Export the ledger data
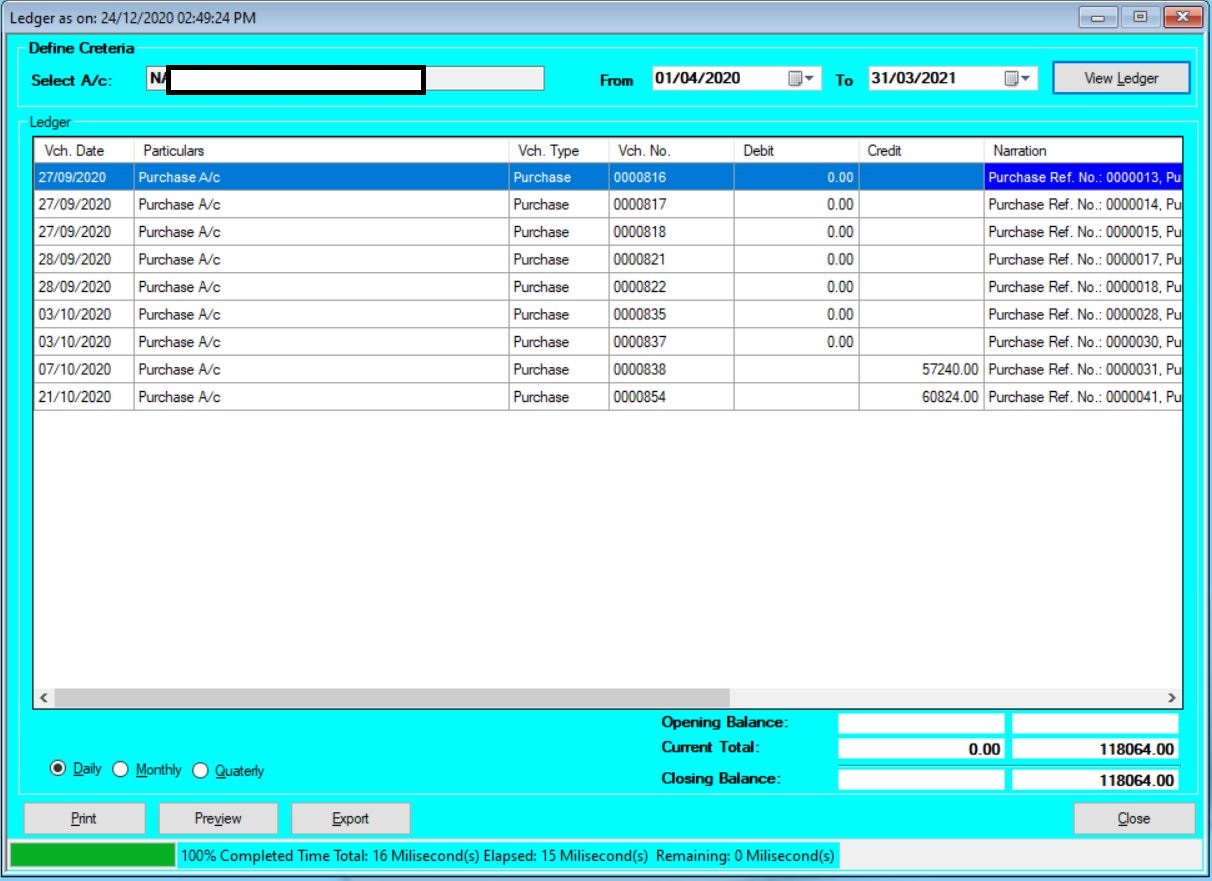The height and width of the screenshot is (881, 1212). [350, 818]
